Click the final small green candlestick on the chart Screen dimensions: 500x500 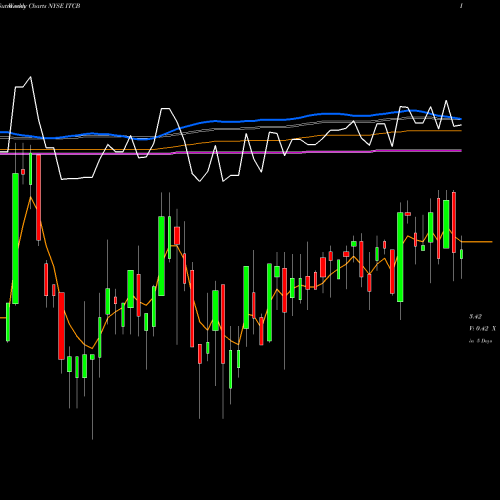[461, 254]
